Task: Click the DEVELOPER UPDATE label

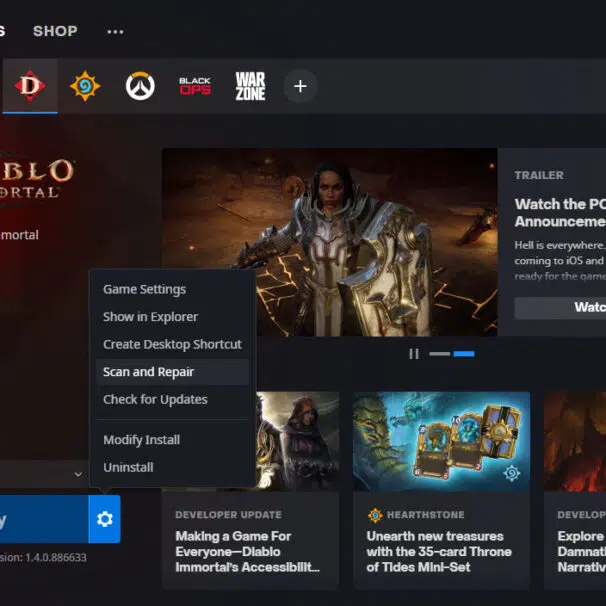Action: coord(228,515)
